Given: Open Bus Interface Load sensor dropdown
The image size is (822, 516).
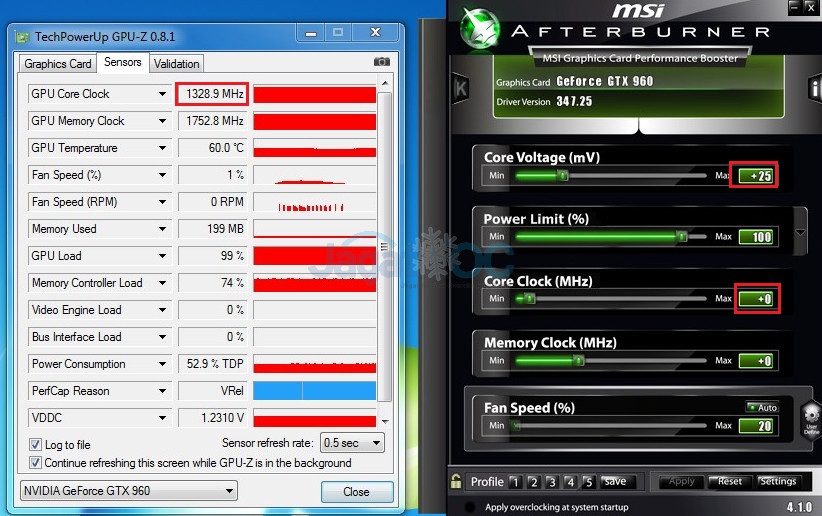Looking at the screenshot, I should click(163, 337).
